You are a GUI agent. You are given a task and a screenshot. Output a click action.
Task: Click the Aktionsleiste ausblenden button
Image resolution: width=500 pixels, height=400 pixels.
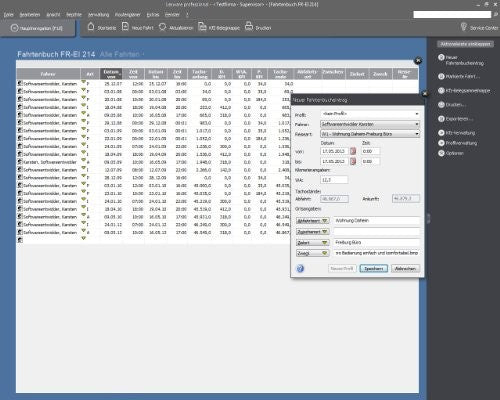tap(465, 44)
